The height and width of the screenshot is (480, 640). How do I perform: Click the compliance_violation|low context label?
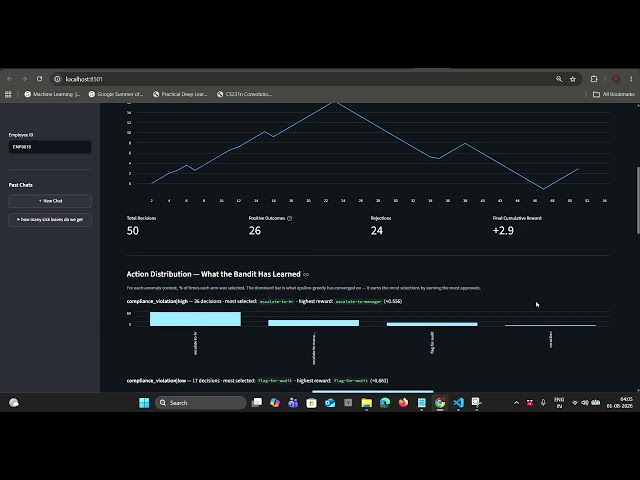[x=156, y=380]
